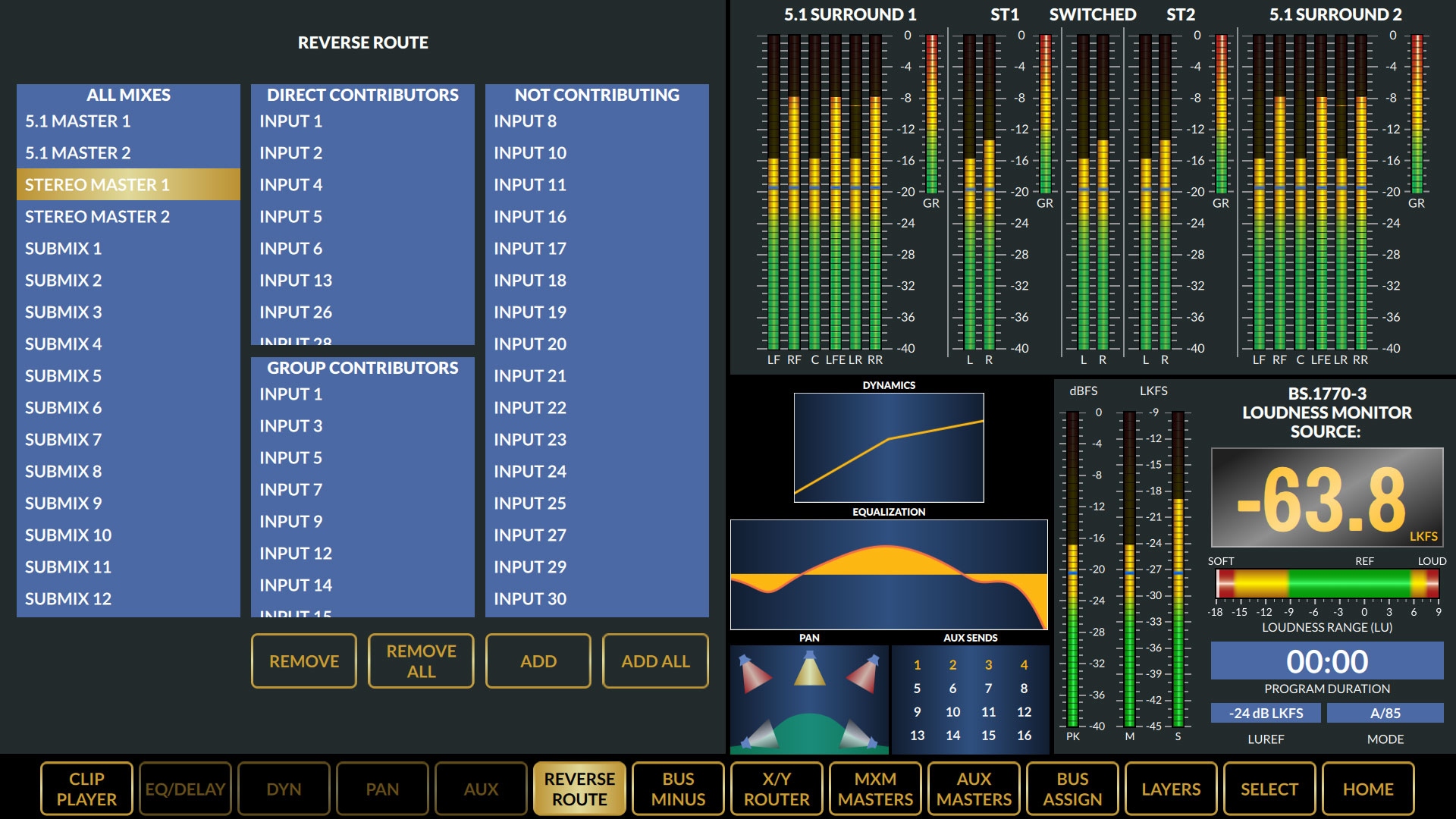Select Input 3 under Group Contributors

pos(362,426)
